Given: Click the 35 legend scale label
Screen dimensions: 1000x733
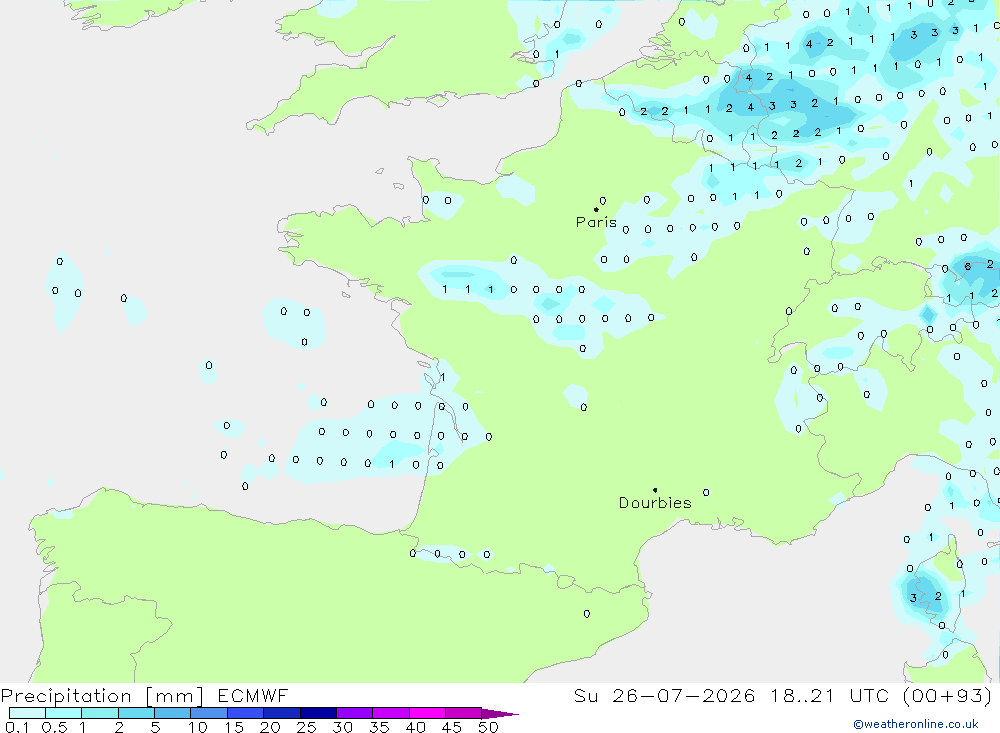Looking at the screenshot, I should point(379,727).
